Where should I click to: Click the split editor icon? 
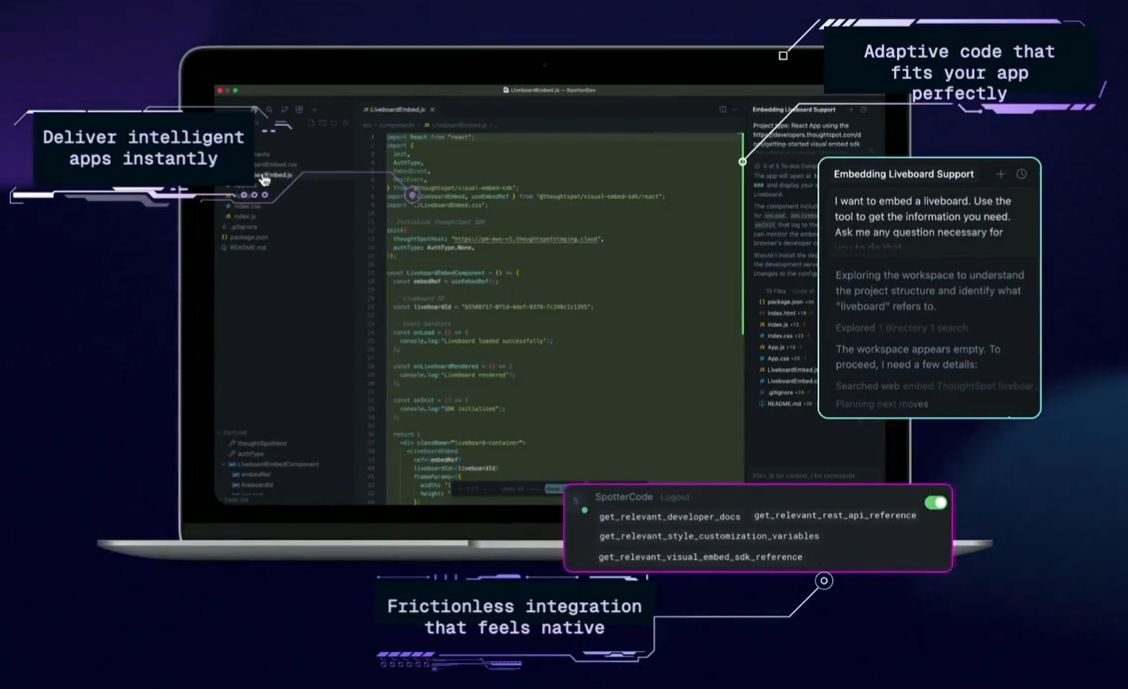click(723, 110)
